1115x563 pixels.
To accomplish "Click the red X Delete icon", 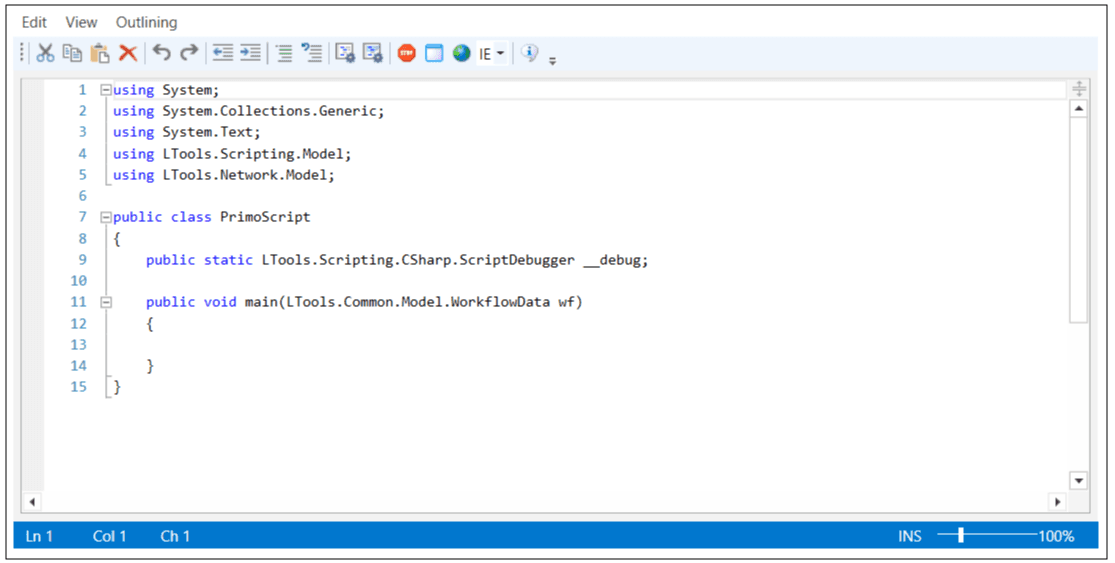I will tap(128, 54).
